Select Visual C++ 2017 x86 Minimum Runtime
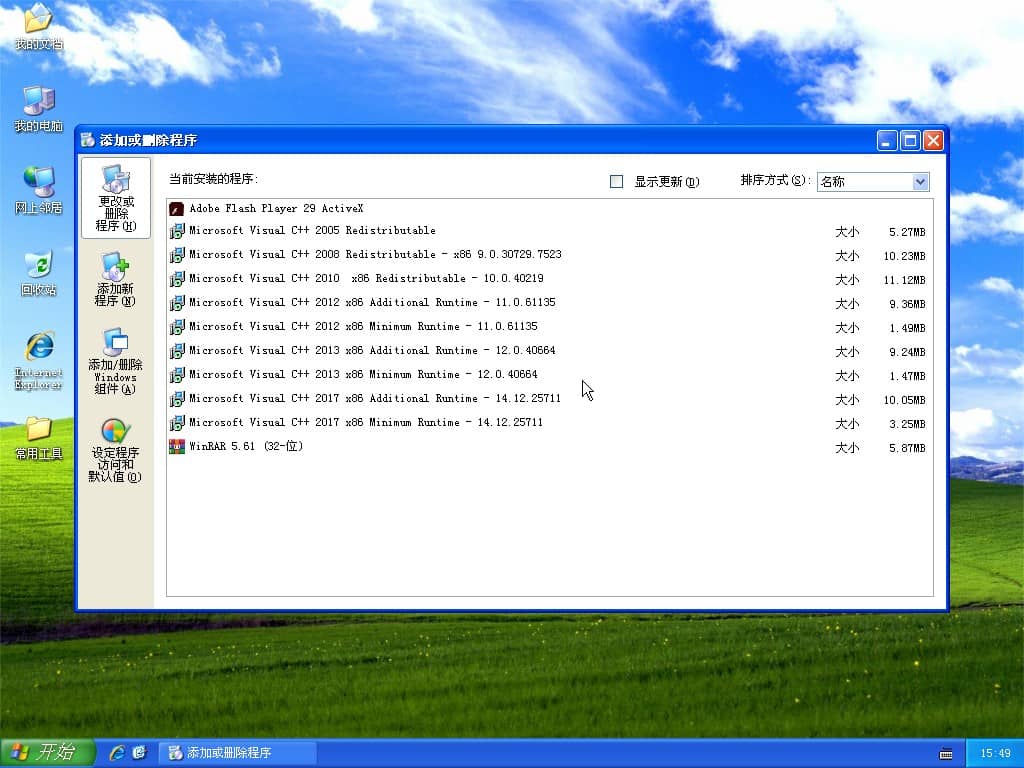 [x=366, y=423]
